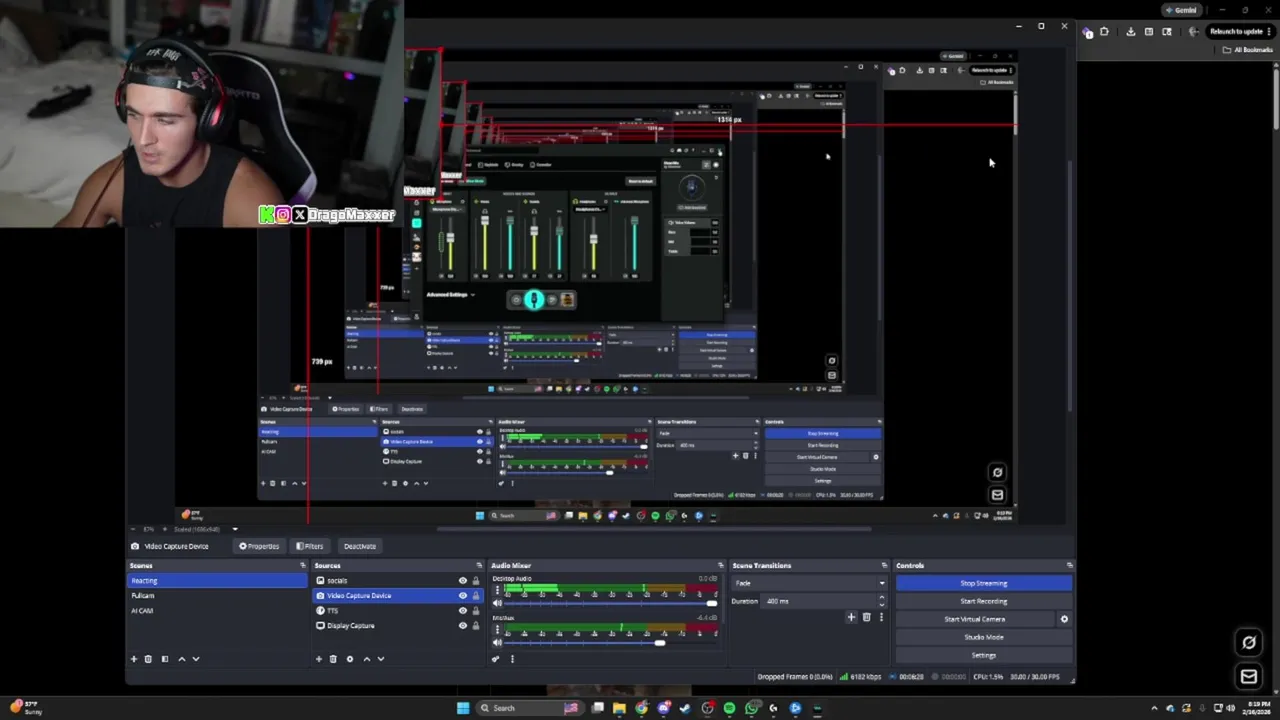Select the TTS source row
The image size is (1280, 720).
point(398,611)
